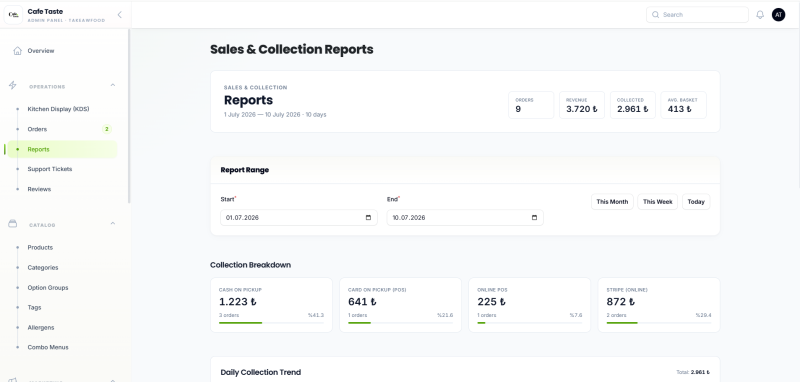Collapse the sidebar with the chevron arrow

coord(119,15)
